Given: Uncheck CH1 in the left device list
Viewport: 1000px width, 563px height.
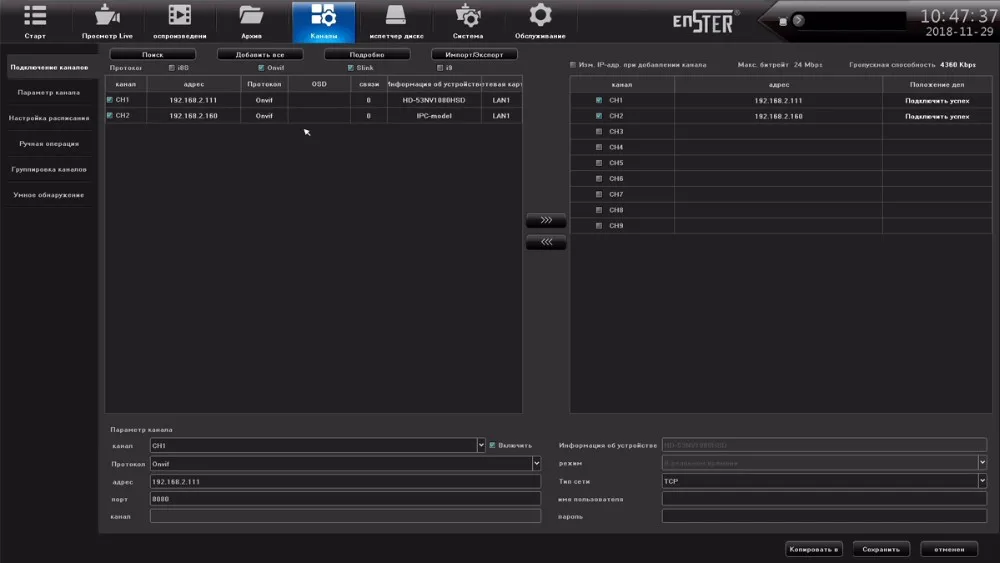Looking at the screenshot, I should (110, 100).
